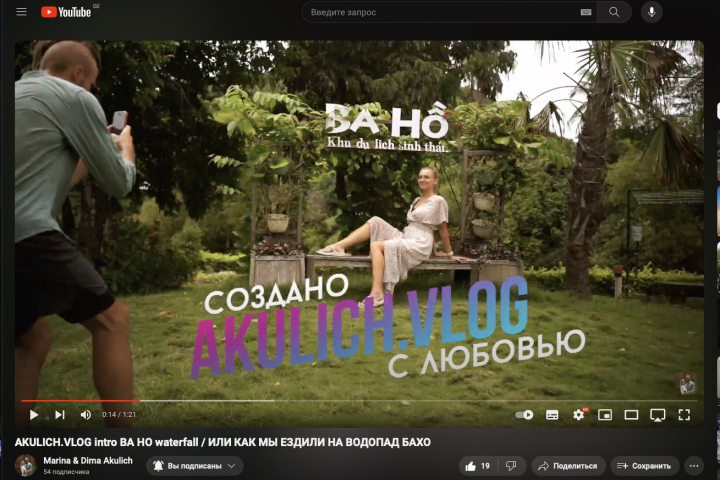Open the on-screen keyboard icon in search
720x480 pixels.
tap(585, 12)
